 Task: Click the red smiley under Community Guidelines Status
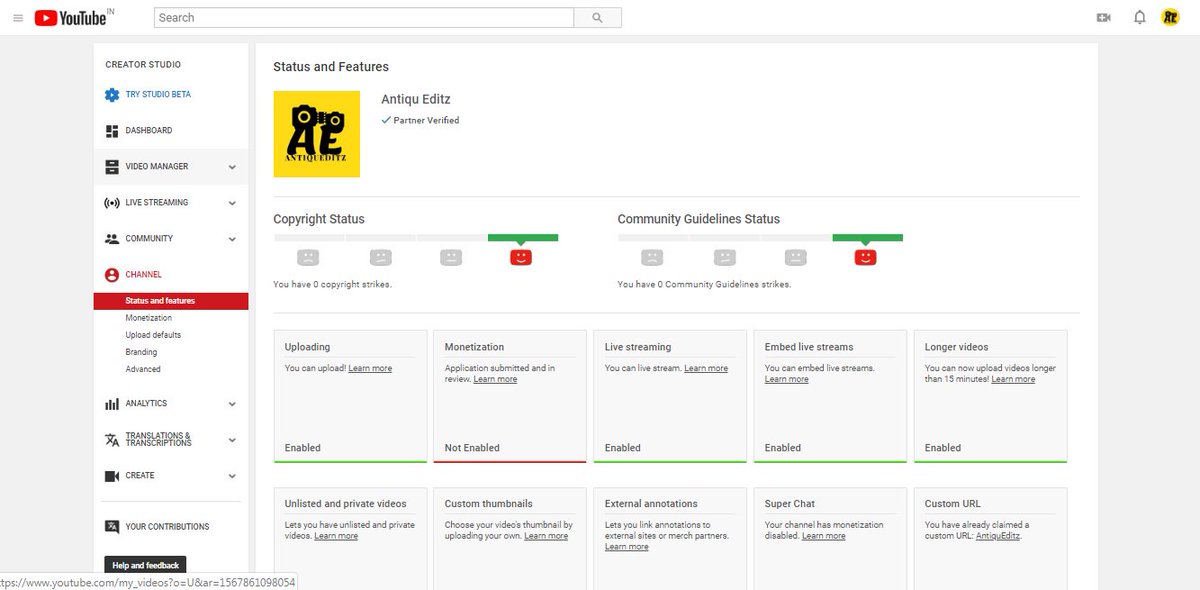click(866, 257)
